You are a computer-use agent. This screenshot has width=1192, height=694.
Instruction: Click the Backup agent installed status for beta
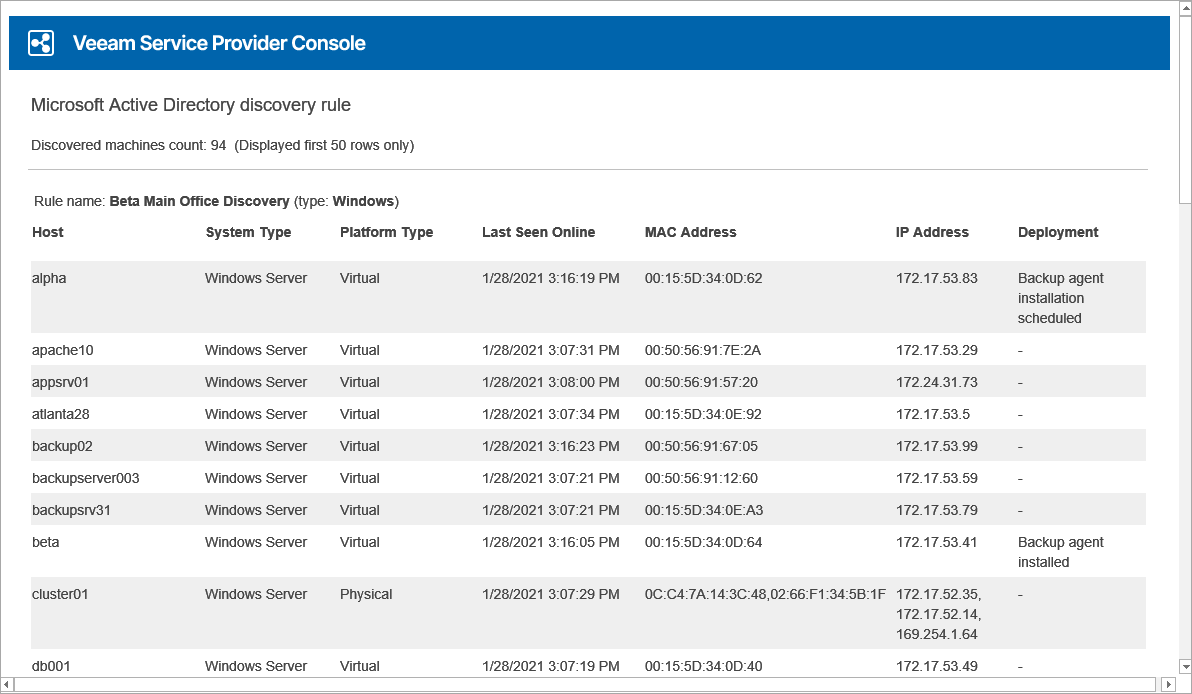[1060, 552]
